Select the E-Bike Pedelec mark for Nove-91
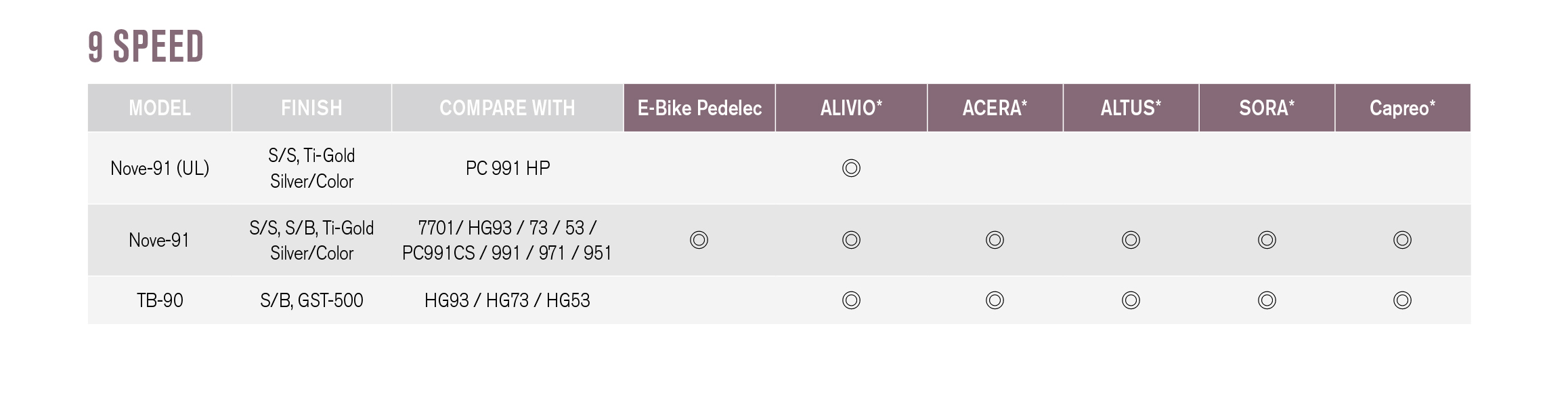The height and width of the screenshot is (404, 1568). [x=699, y=240]
